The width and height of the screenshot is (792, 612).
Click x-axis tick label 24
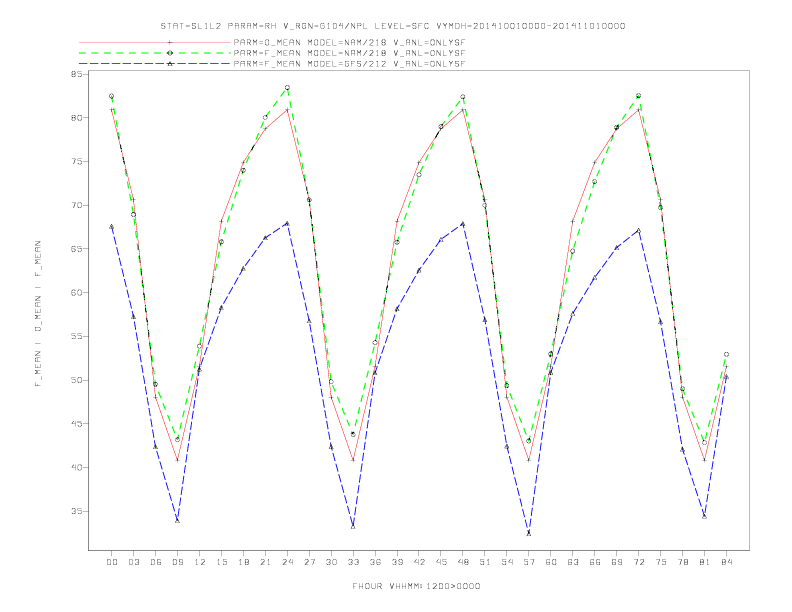pyautogui.click(x=287, y=562)
